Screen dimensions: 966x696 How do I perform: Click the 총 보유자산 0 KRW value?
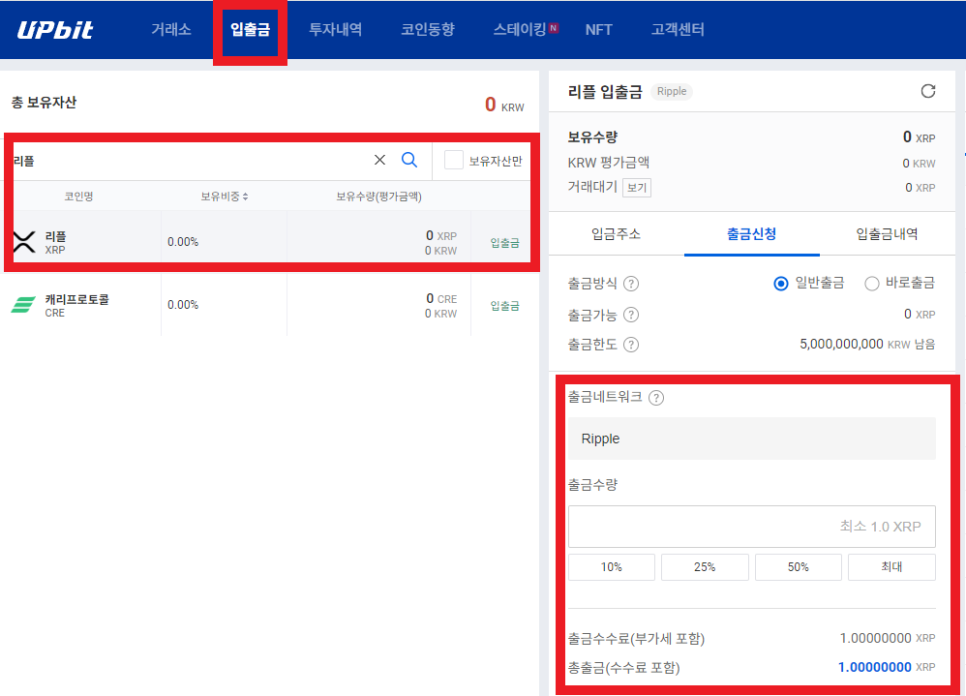pos(505,105)
